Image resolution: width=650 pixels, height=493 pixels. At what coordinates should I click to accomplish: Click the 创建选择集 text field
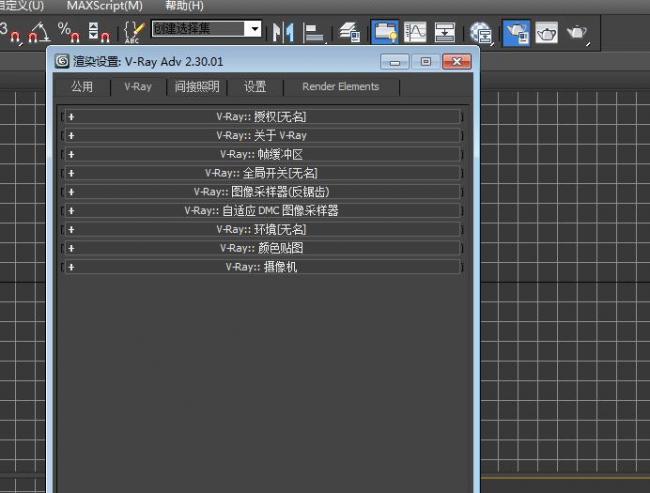click(198, 29)
